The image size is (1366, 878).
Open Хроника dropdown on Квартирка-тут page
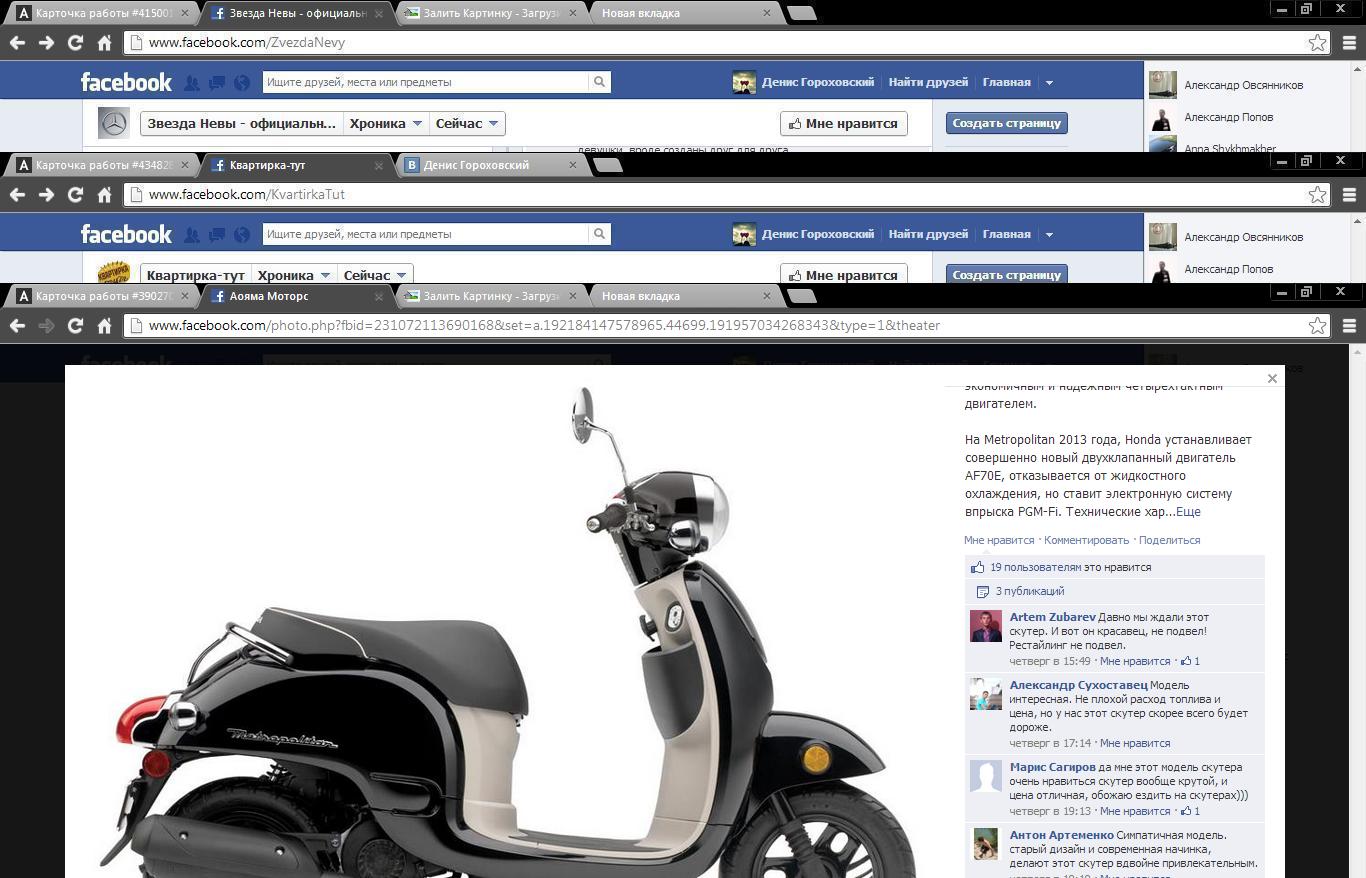coord(294,275)
